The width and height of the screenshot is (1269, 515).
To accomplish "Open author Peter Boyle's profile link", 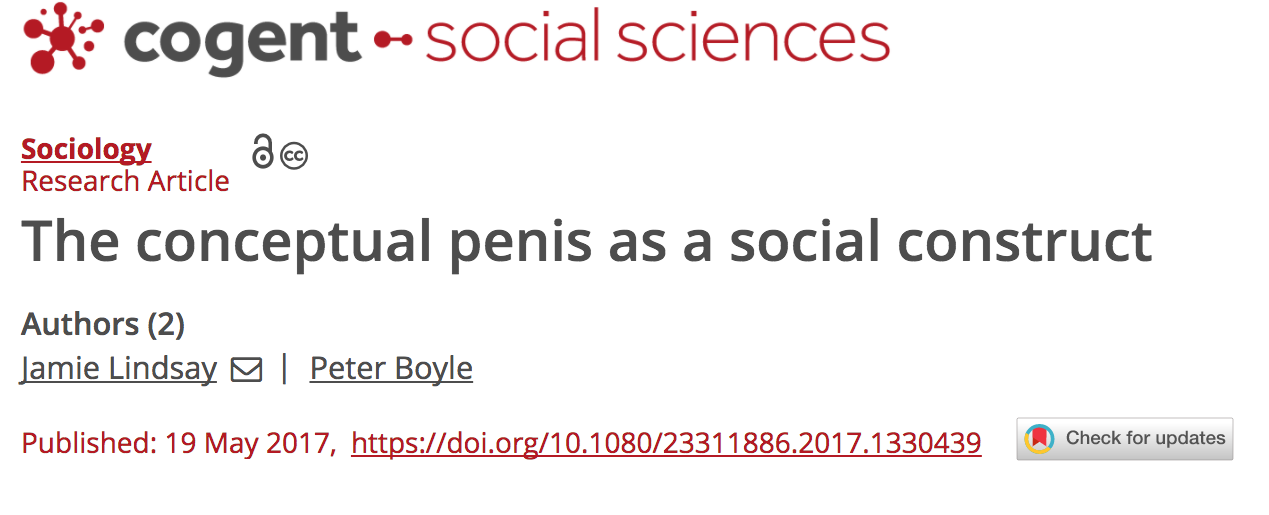I will tap(391, 369).
